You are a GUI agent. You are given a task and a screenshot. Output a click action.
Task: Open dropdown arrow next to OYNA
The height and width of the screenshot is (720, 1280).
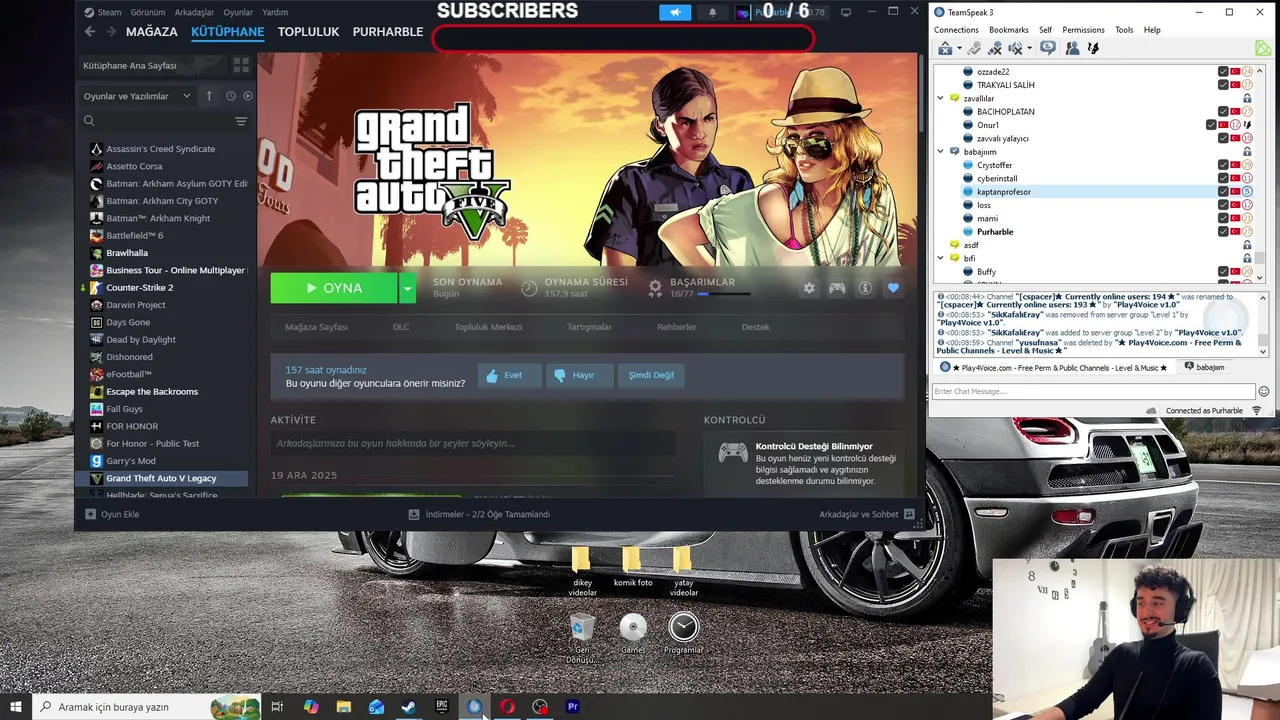pos(407,288)
